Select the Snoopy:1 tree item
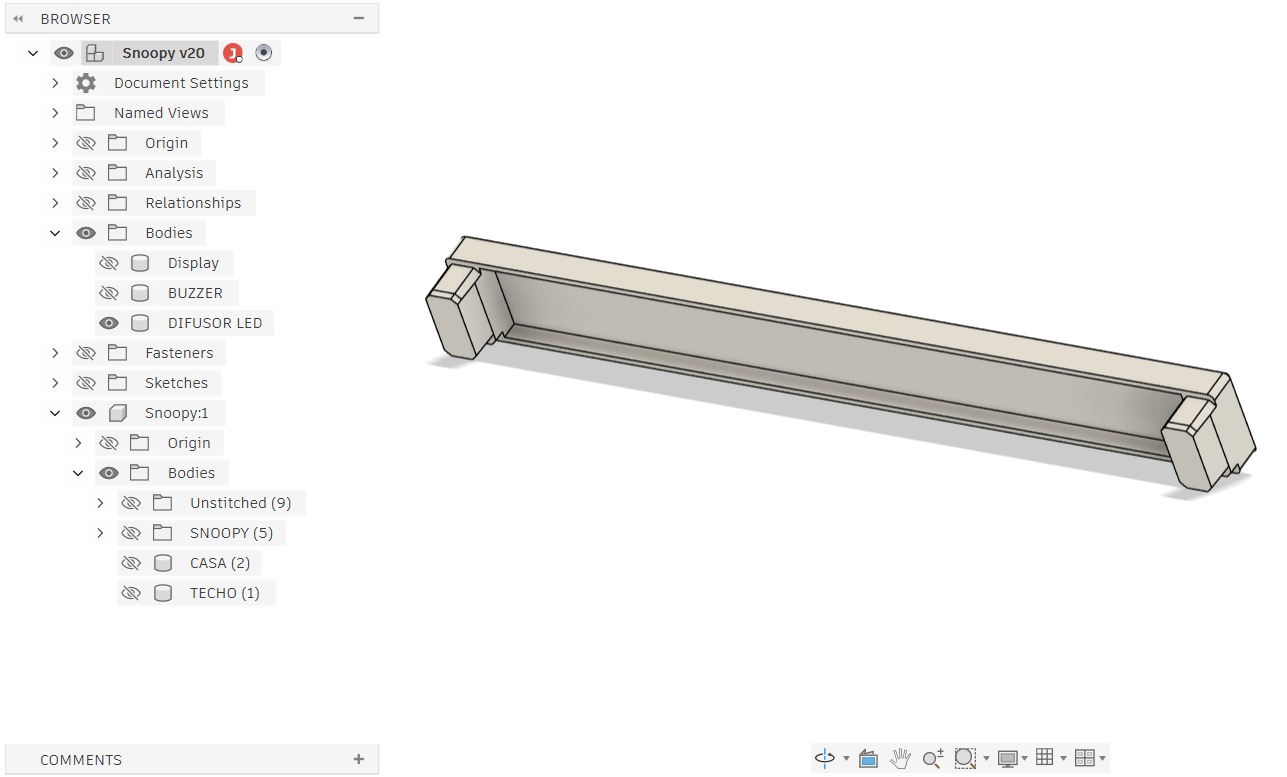The height and width of the screenshot is (777, 1287). (x=177, y=413)
